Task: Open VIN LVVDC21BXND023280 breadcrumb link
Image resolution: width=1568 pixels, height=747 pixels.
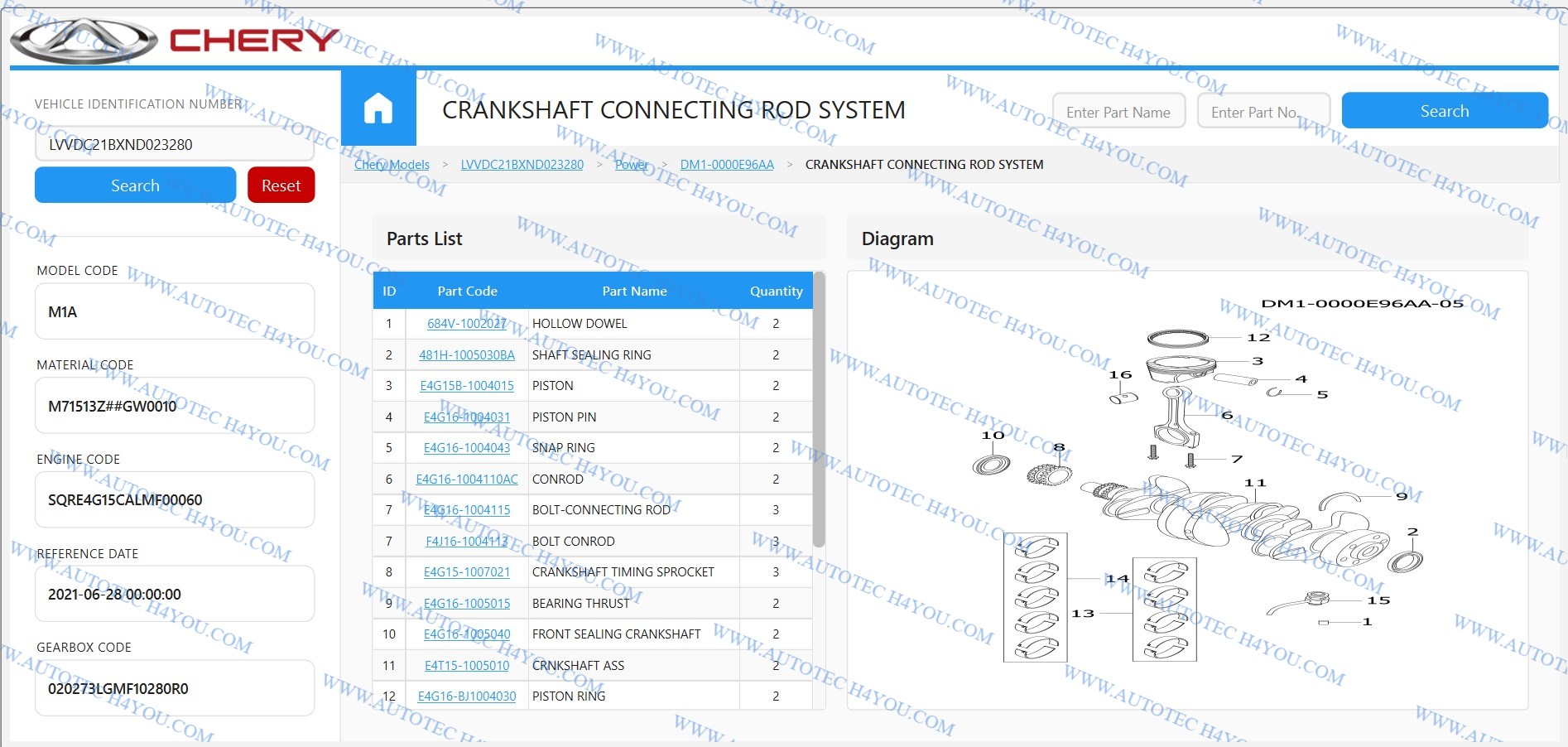Action: [522, 165]
